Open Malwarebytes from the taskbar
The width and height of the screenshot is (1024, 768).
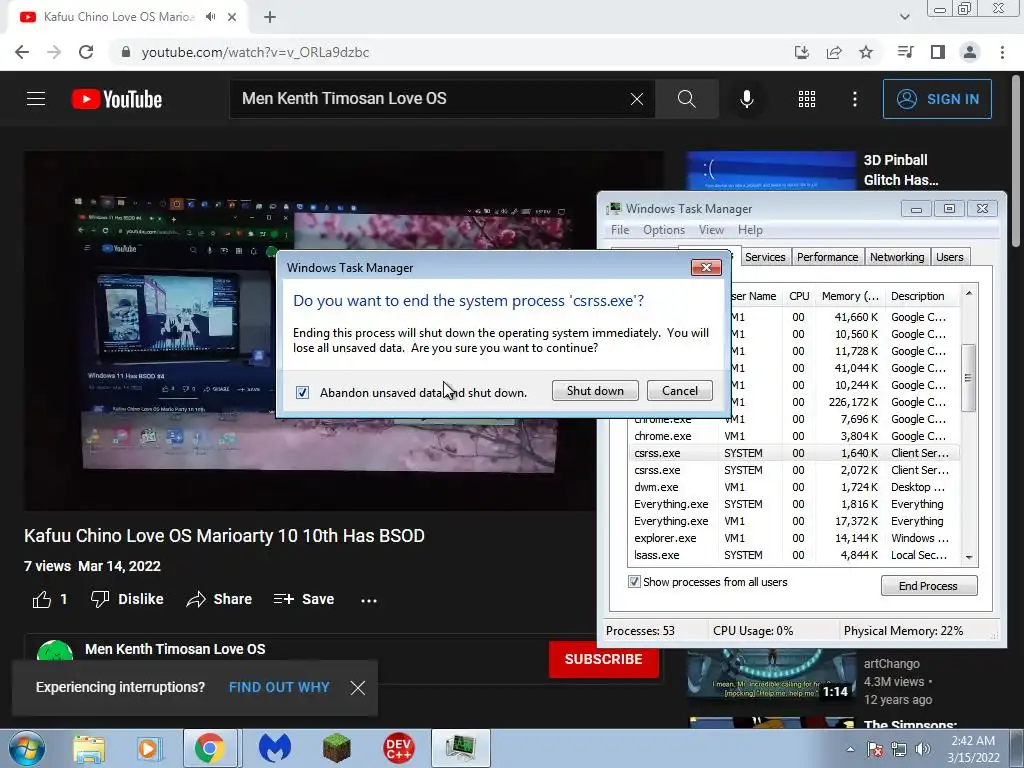(275, 748)
